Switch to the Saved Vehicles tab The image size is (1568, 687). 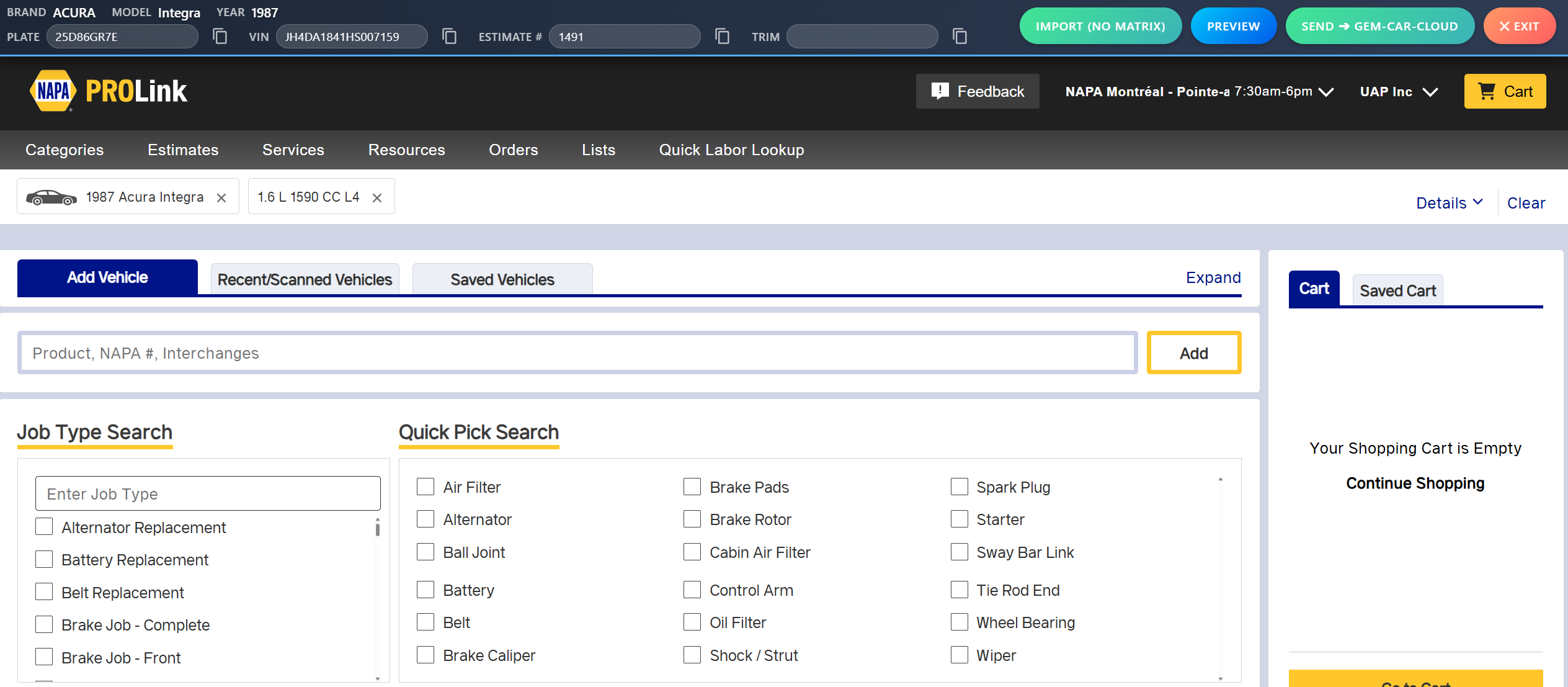[502, 279]
